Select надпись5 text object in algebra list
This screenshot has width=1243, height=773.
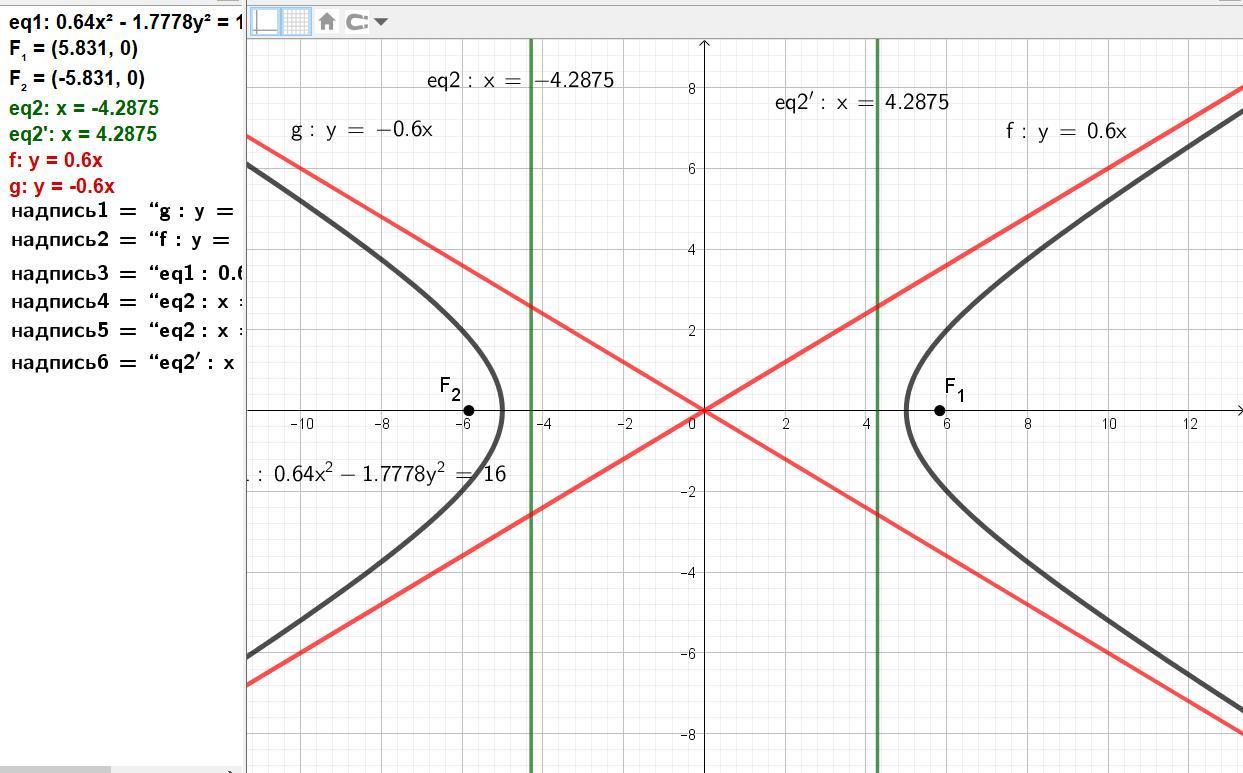[127, 330]
